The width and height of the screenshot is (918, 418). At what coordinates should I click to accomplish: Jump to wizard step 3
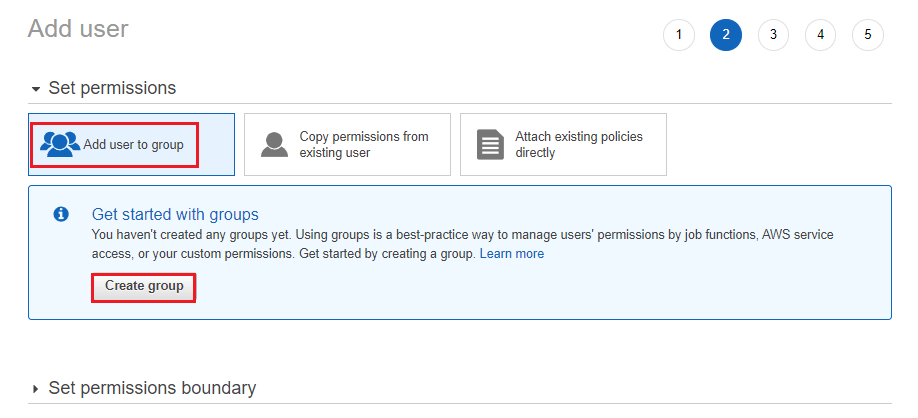pos(773,35)
